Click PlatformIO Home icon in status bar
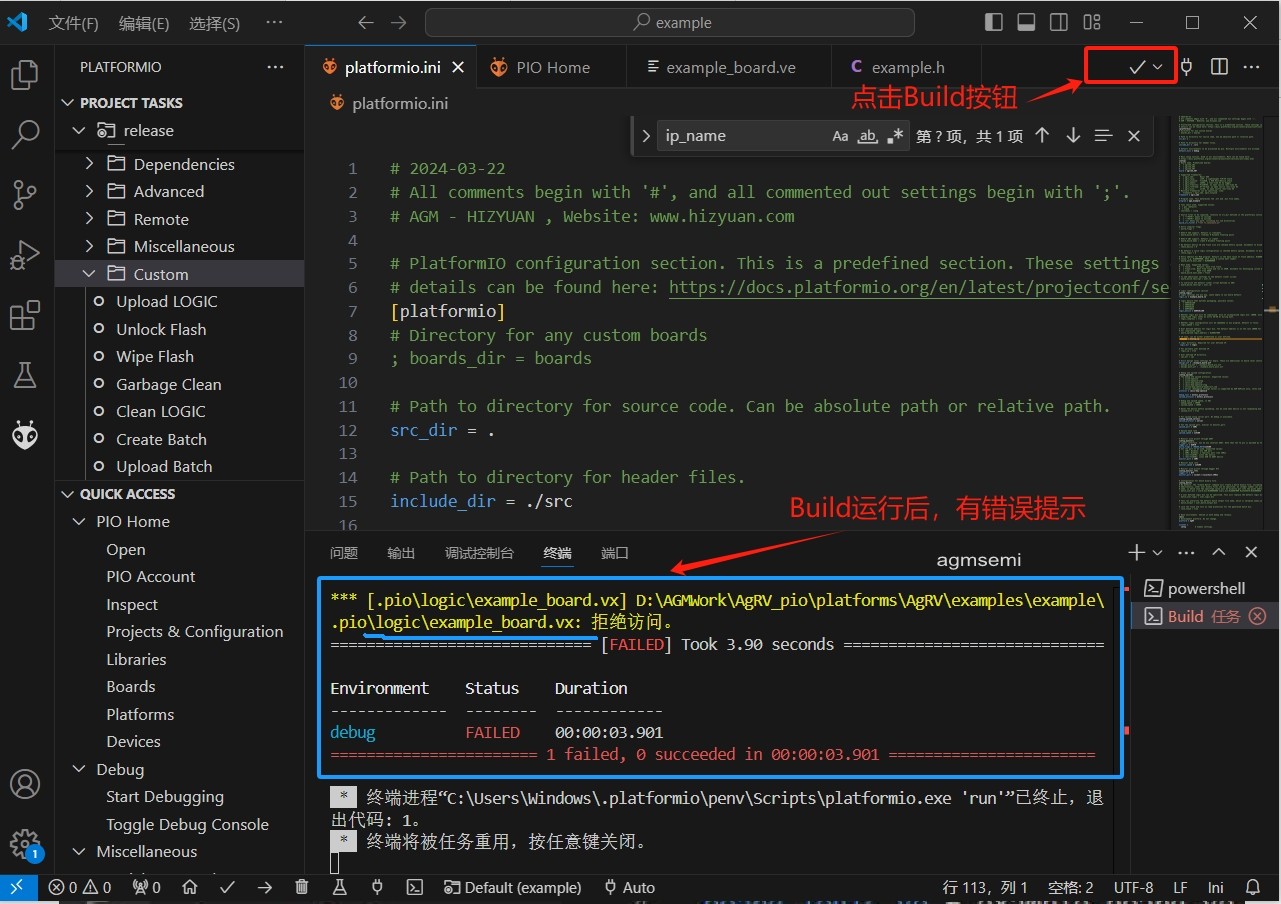The width and height of the screenshot is (1281, 904). pyautogui.click(x=192, y=887)
